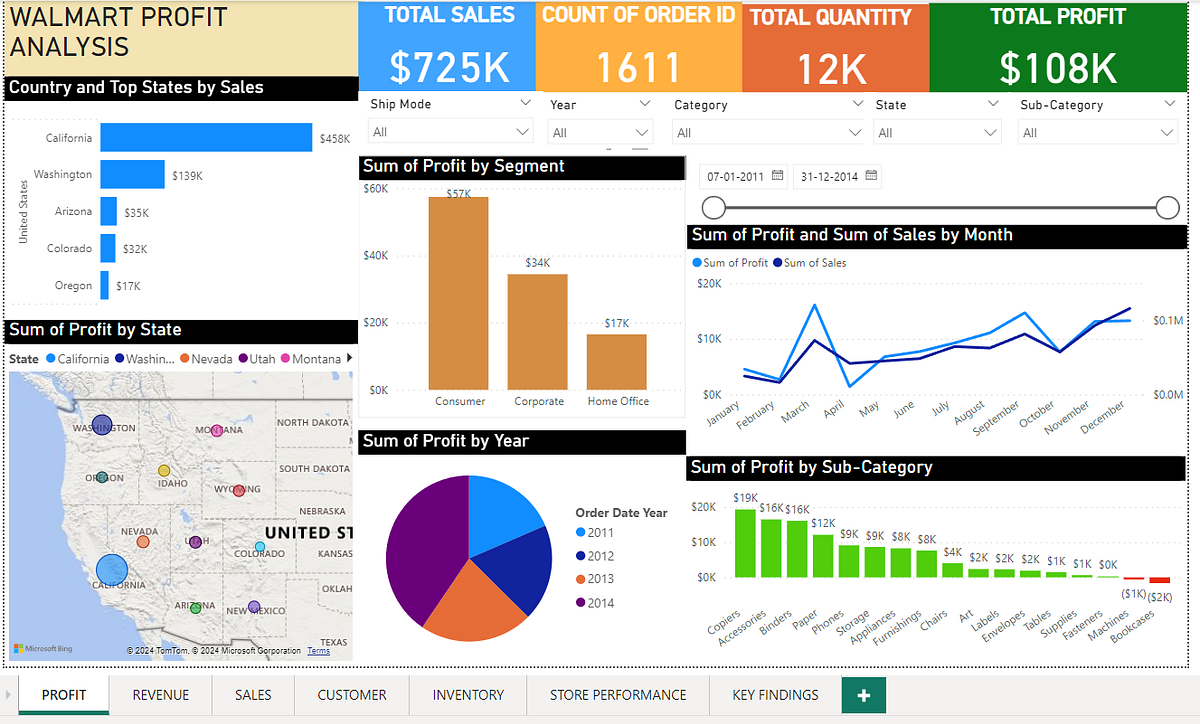The image size is (1200, 724).
Task: Expand the State legend with the right arrow
Action: tap(351, 358)
